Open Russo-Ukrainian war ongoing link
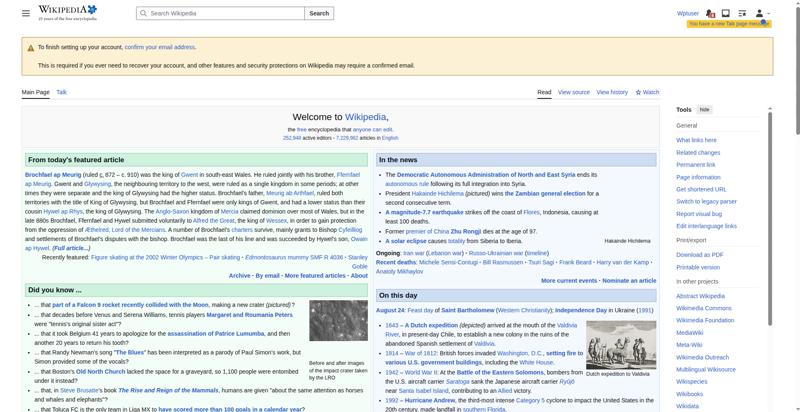This screenshot has height=412, width=800. click(x=496, y=253)
